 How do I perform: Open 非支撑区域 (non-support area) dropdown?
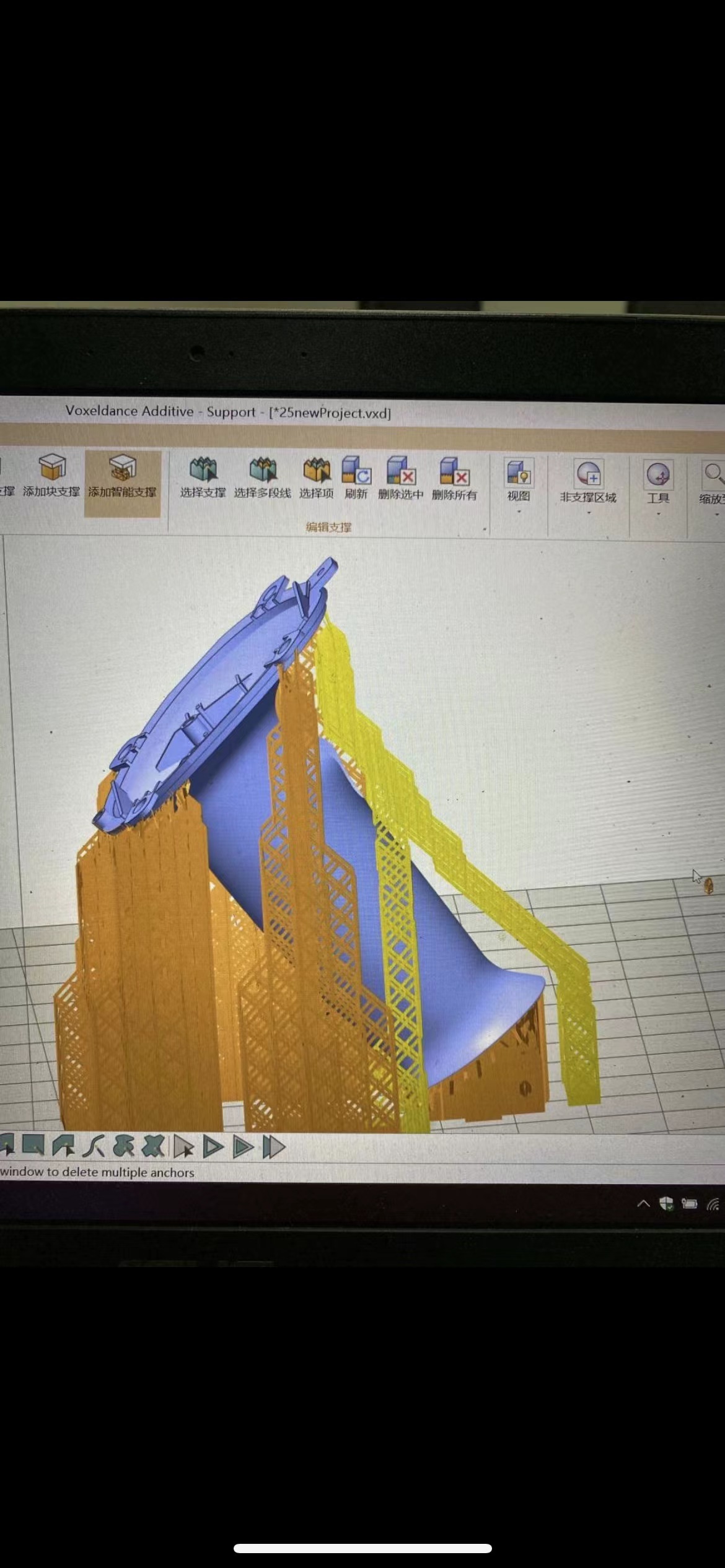pos(588,487)
